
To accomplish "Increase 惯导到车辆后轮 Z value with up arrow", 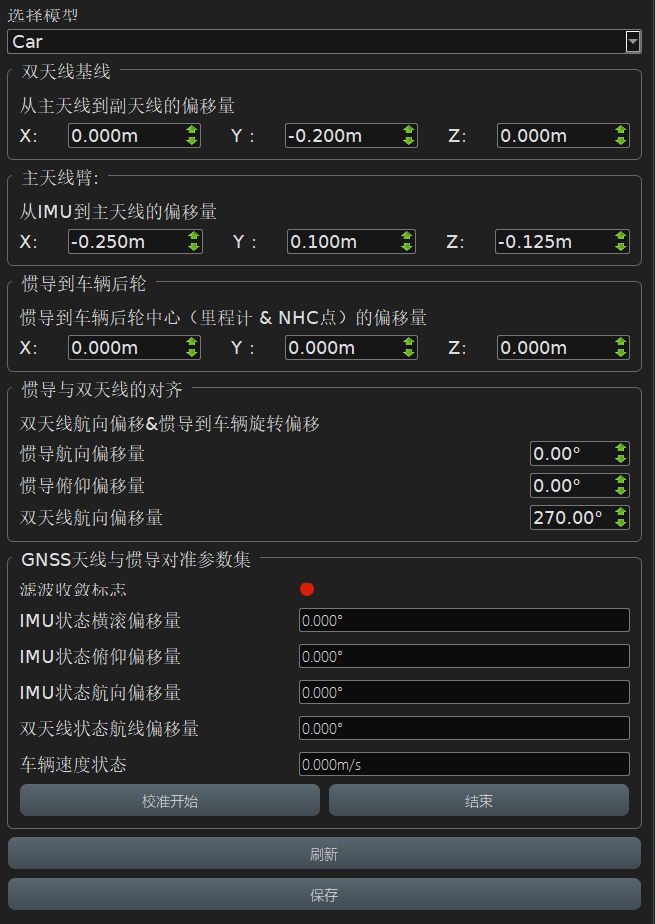I will [x=621, y=342].
